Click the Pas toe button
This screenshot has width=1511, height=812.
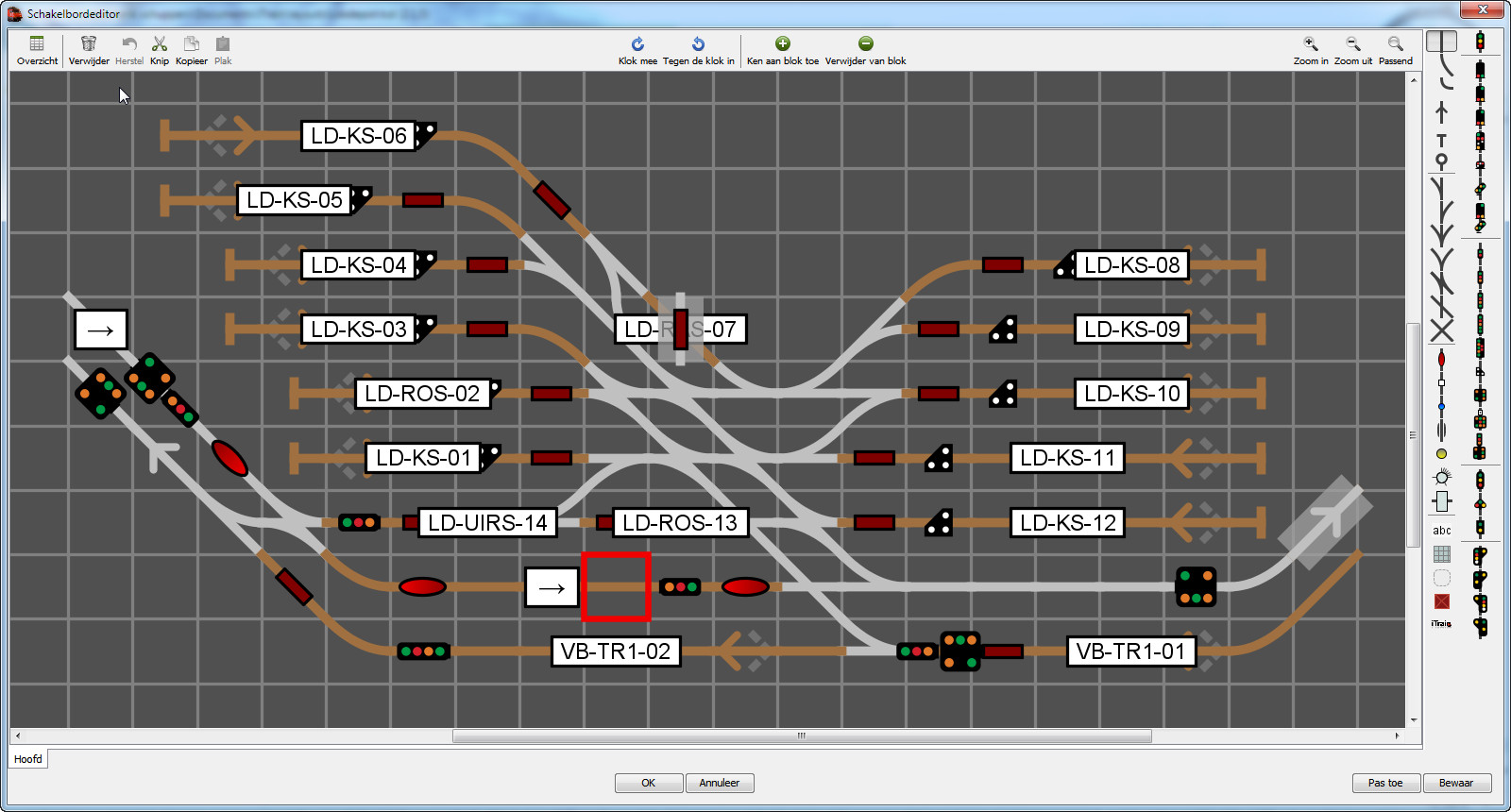[1385, 783]
